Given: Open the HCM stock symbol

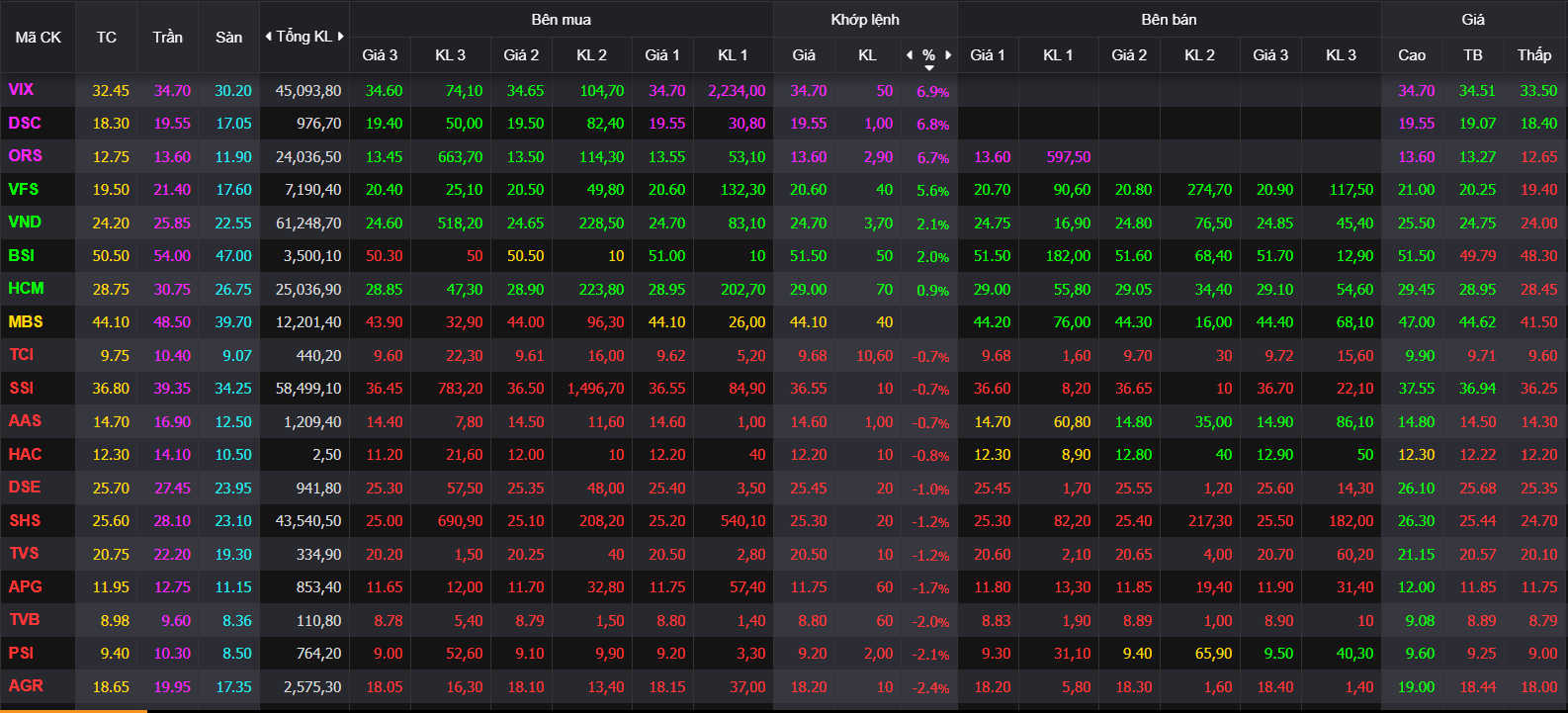Looking at the screenshot, I should (x=27, y=289).
